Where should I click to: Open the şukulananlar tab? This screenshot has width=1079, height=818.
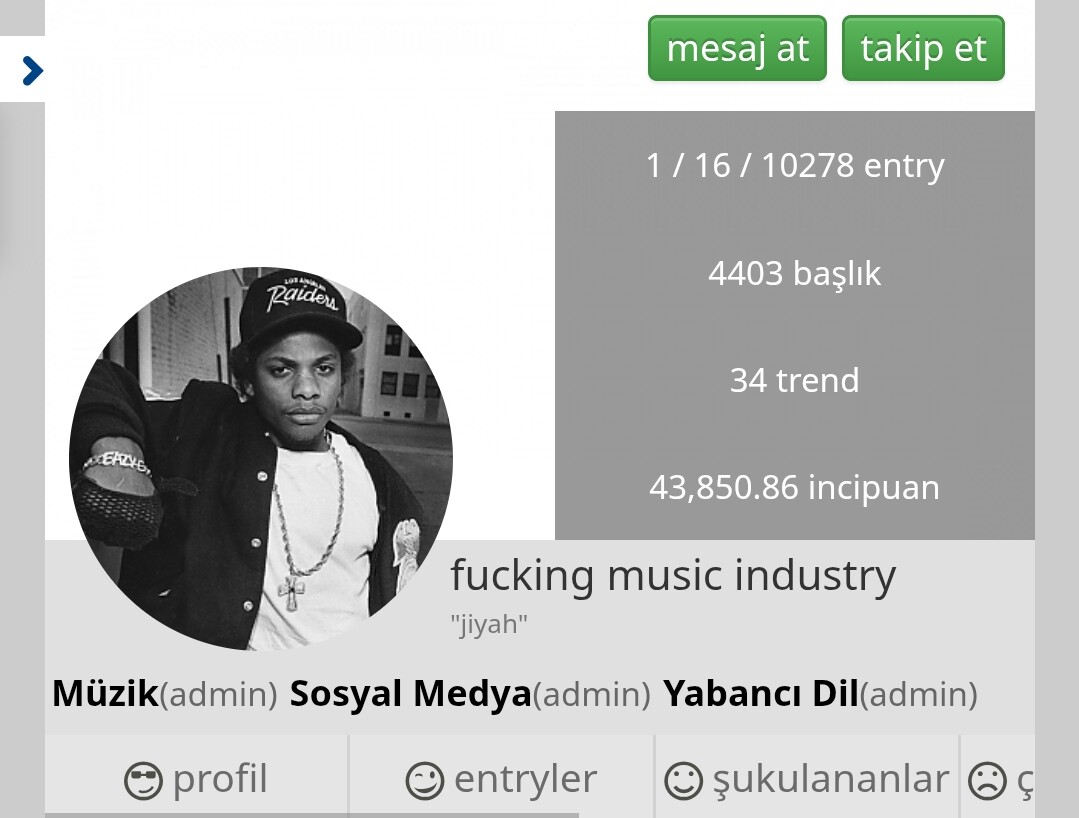pos(806,777)
